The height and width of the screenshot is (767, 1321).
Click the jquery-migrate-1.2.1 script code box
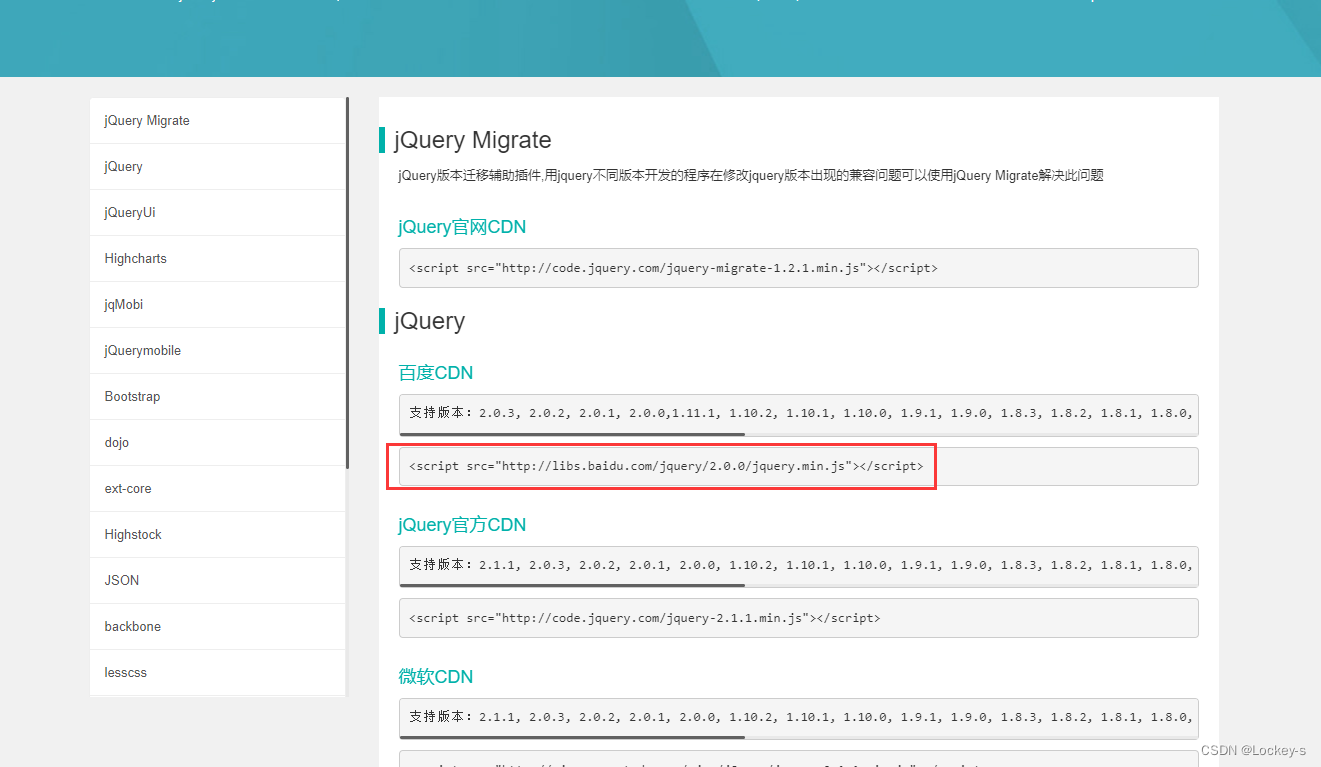798,268
